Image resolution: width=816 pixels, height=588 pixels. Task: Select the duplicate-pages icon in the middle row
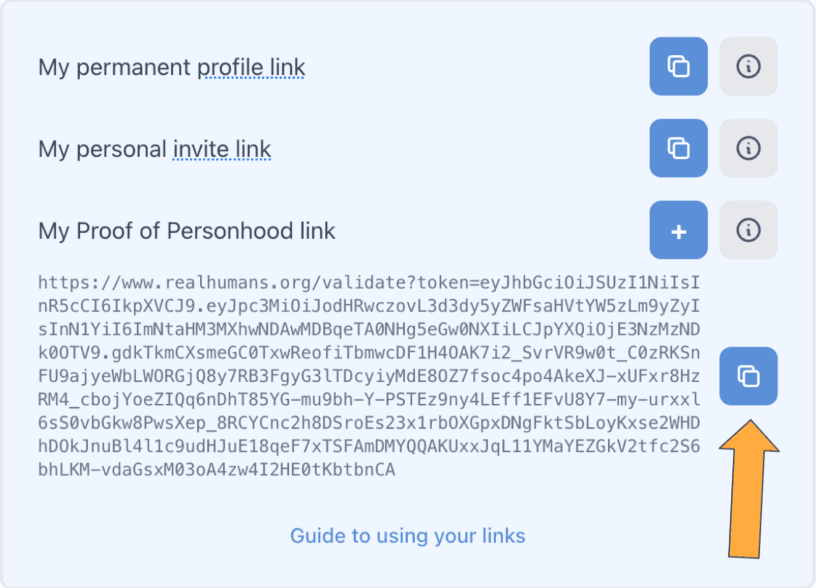click(678, 148)
